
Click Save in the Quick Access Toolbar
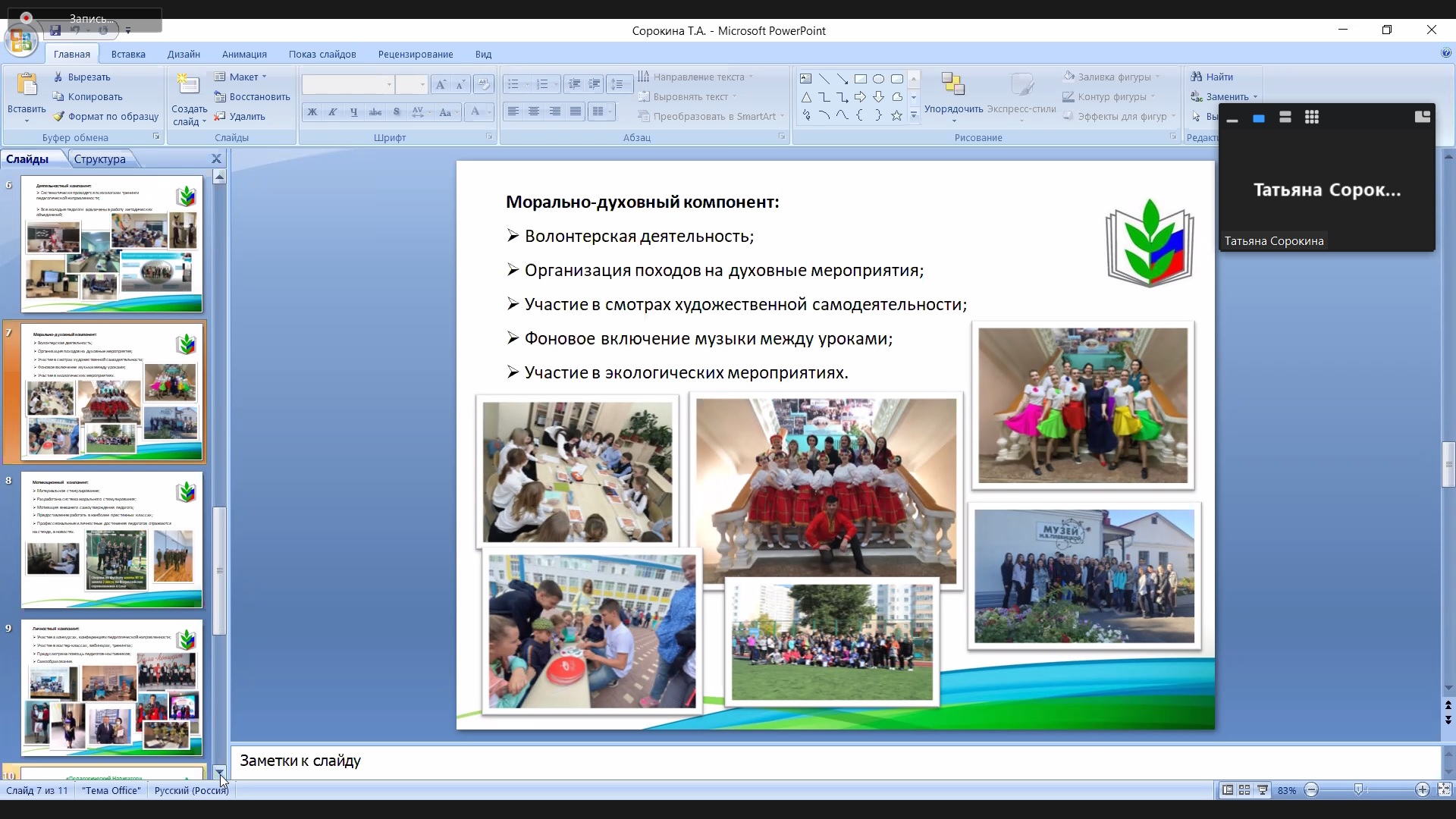[x=55, y=30]
